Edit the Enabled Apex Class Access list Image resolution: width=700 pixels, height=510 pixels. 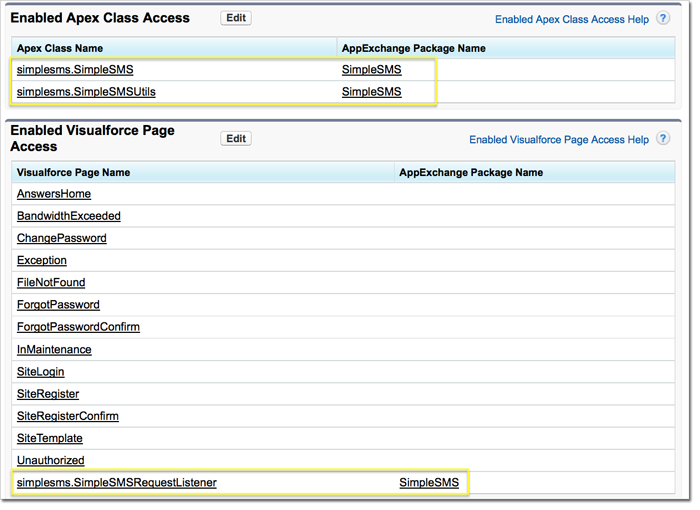click(x=236, y=18)
